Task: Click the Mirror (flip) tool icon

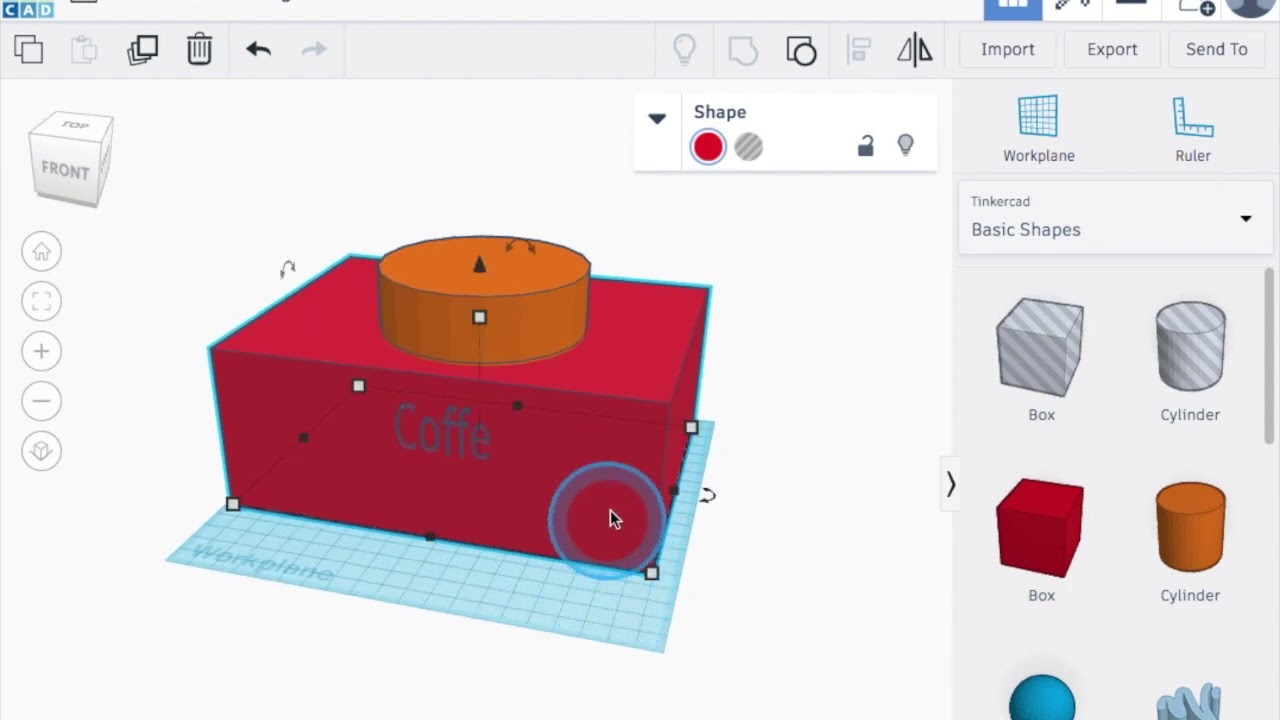Action: [x=914, y=50]
